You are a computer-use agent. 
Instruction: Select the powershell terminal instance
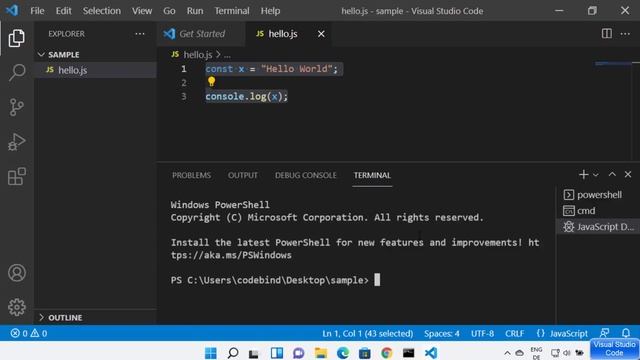point(598,195)
